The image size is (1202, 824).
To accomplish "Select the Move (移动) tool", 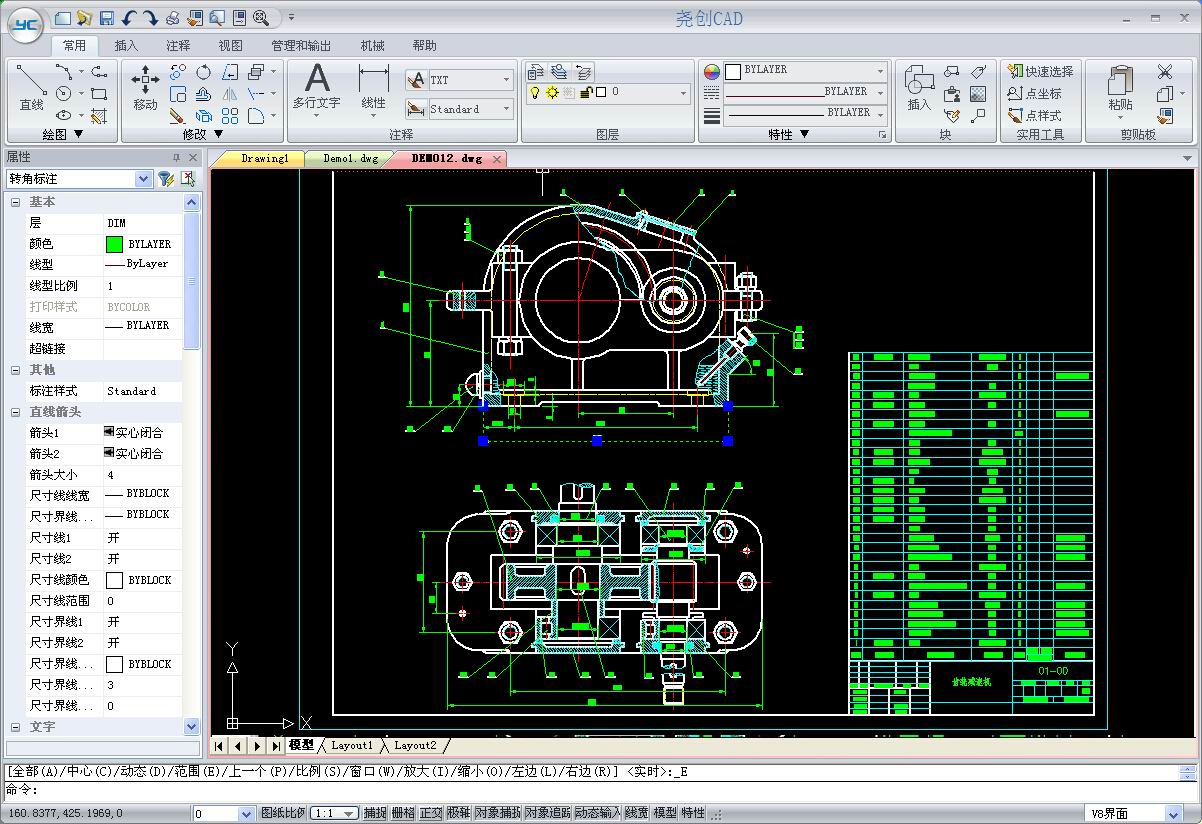I will 145,88.
